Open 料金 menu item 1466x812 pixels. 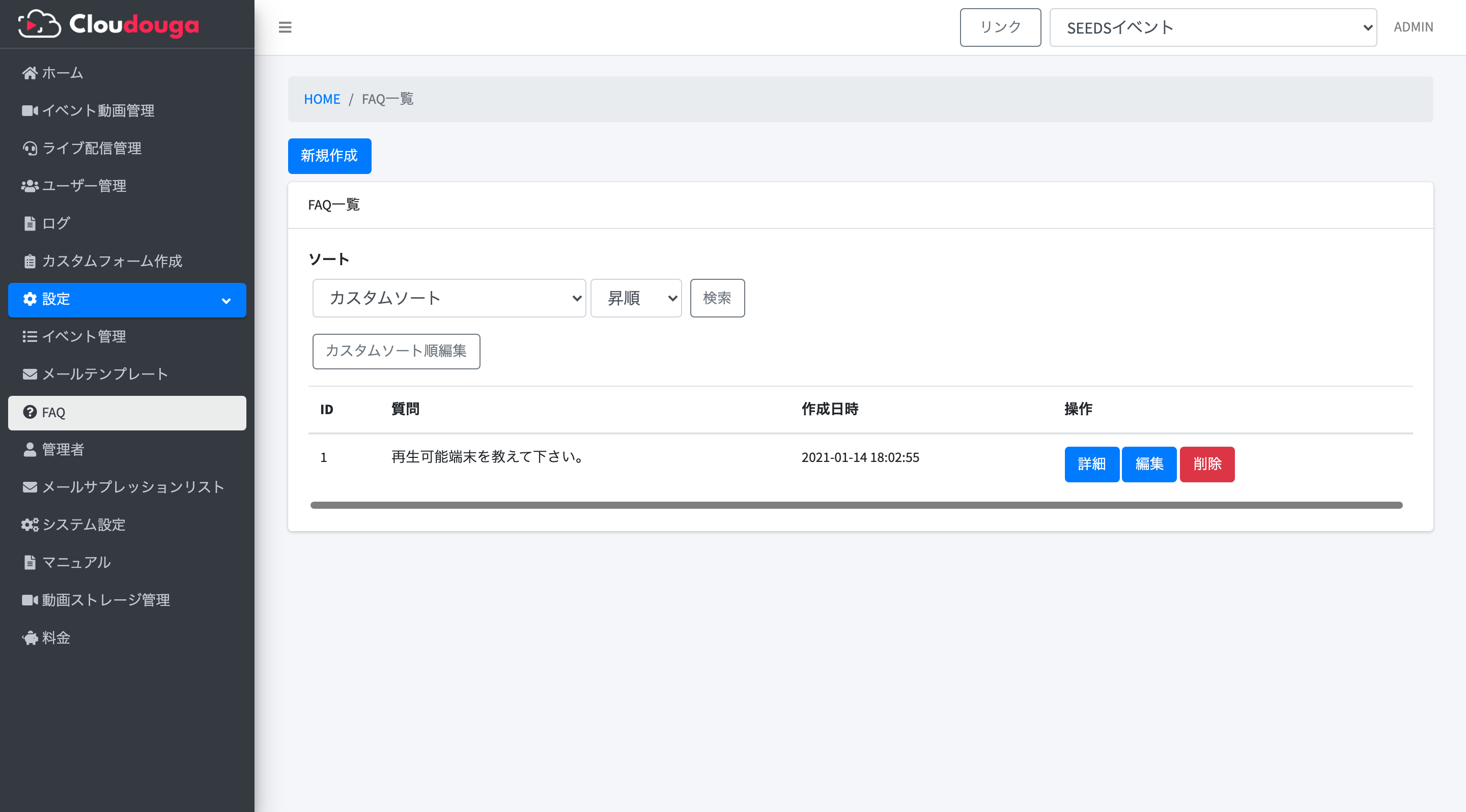tap(127, 638)
